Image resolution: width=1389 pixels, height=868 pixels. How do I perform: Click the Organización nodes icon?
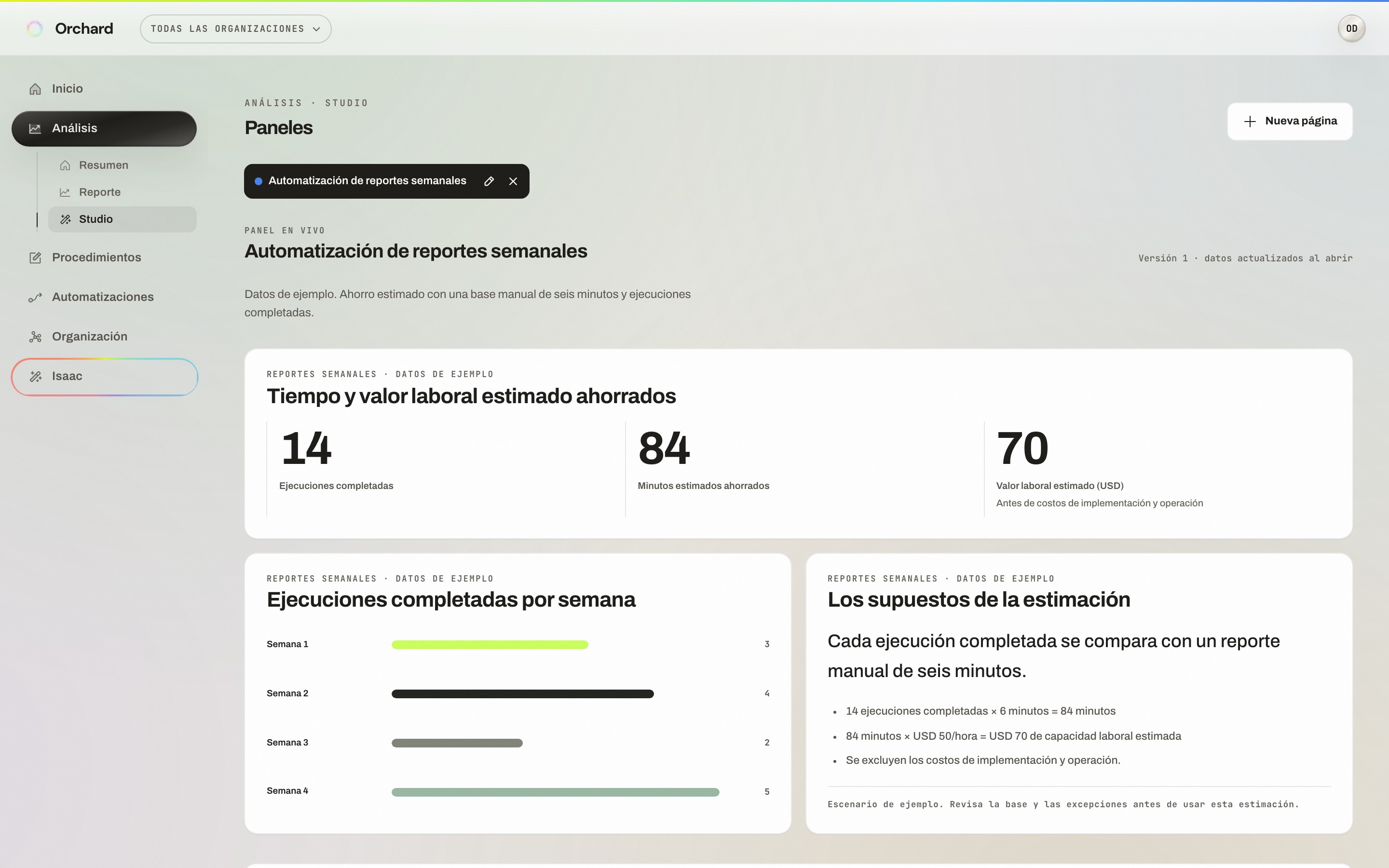[35, 337]
